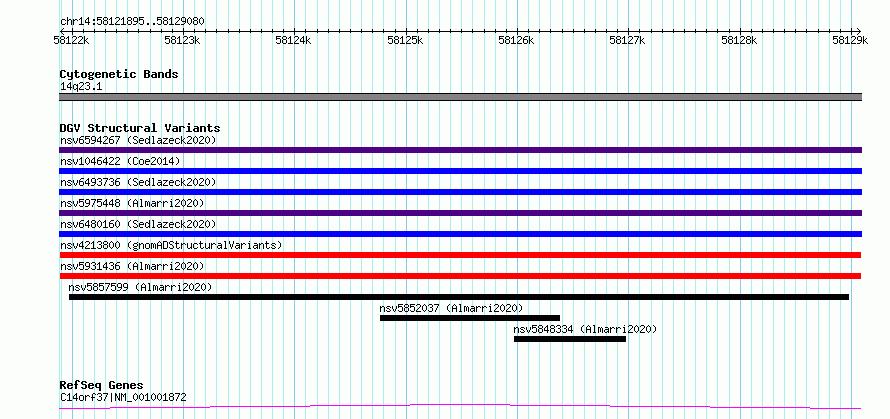This screenshot has height=419, width=890.
Task: Select the nsv5857599 long black bar
Action: [459, 297]
